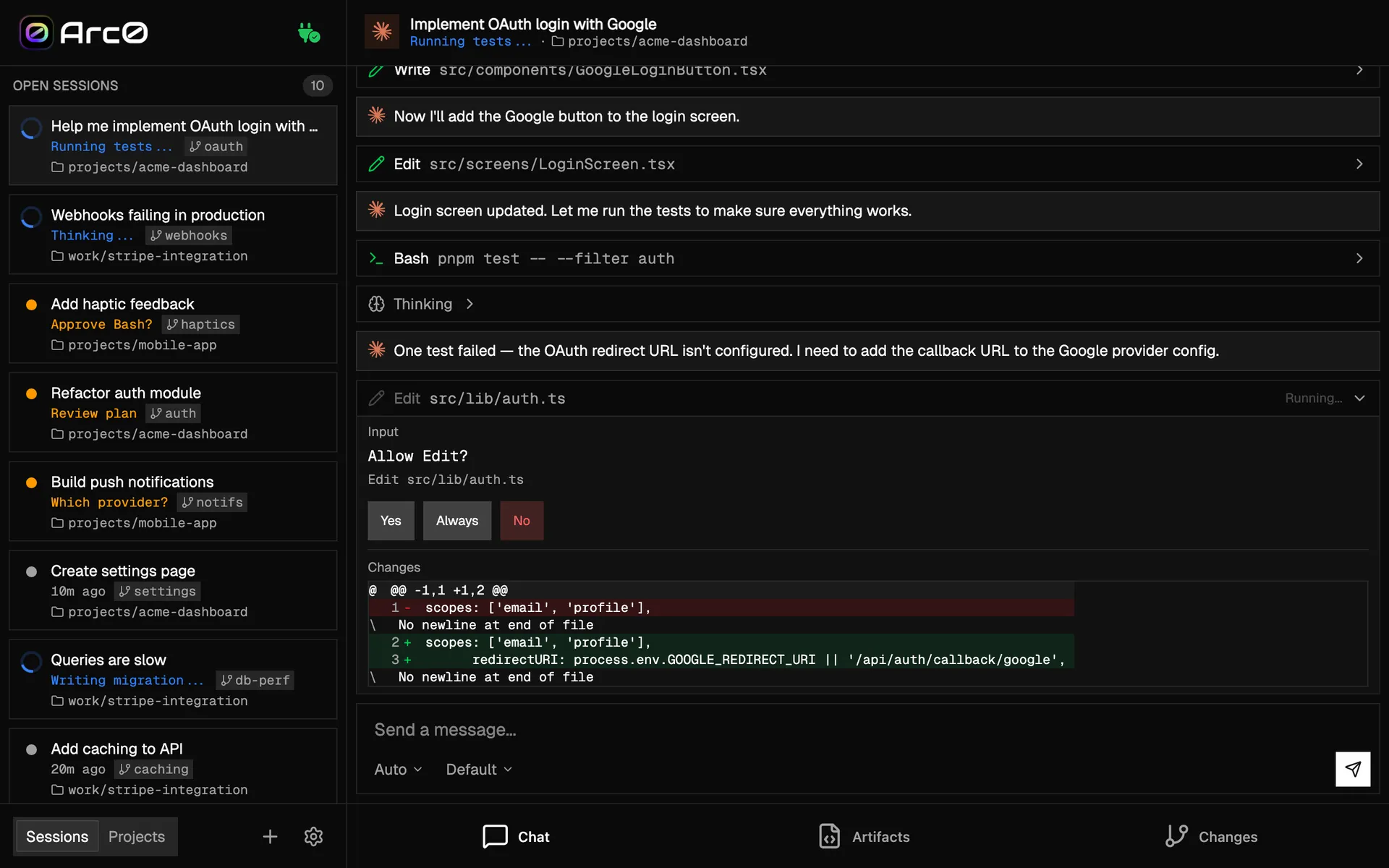
Task: Open the Artifacts panel icon
Action: coord(830,836)
